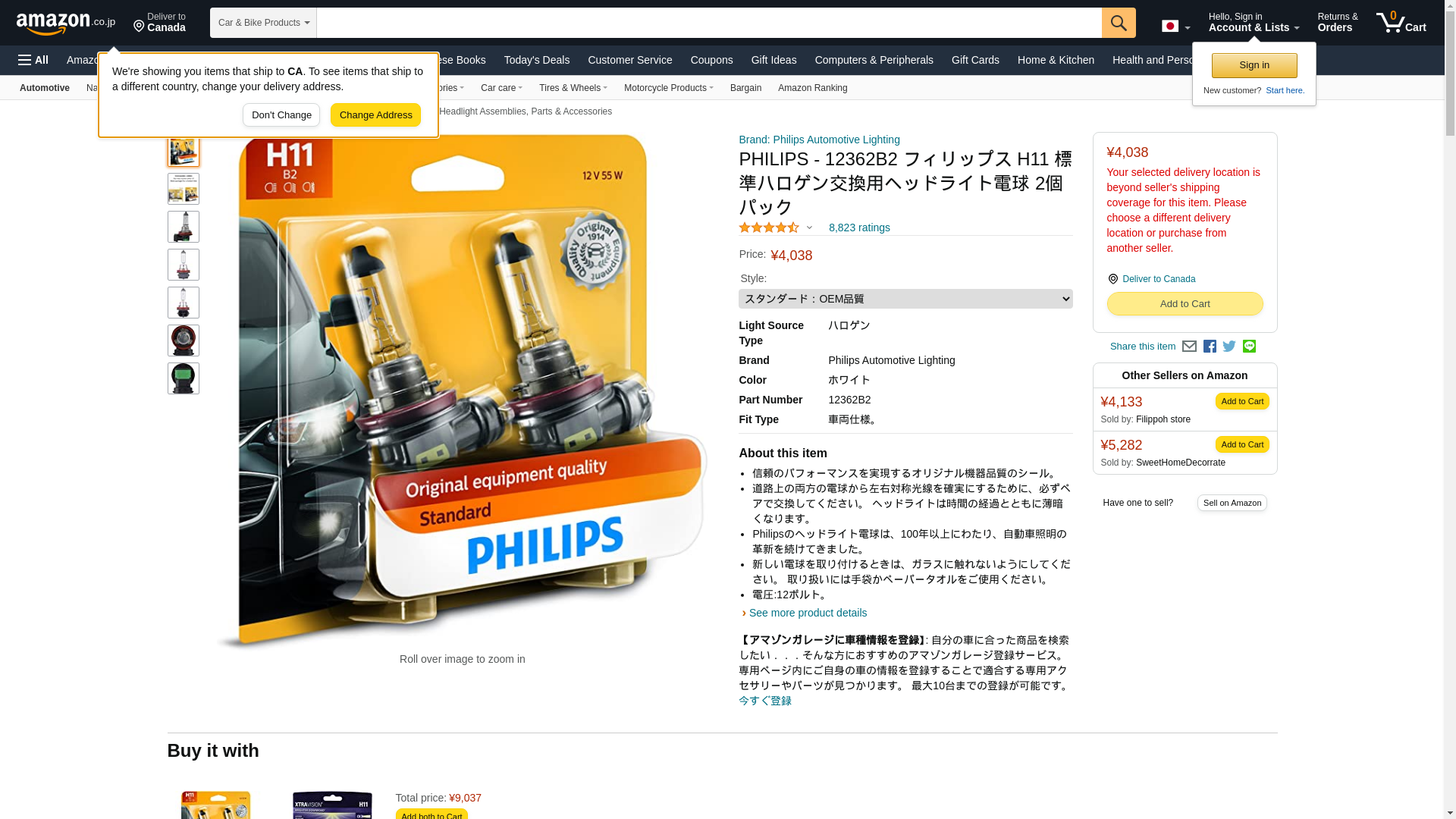The image size is (1456, 819).
Task: Open the shopping cart icon
Action: click(1401, 22)
